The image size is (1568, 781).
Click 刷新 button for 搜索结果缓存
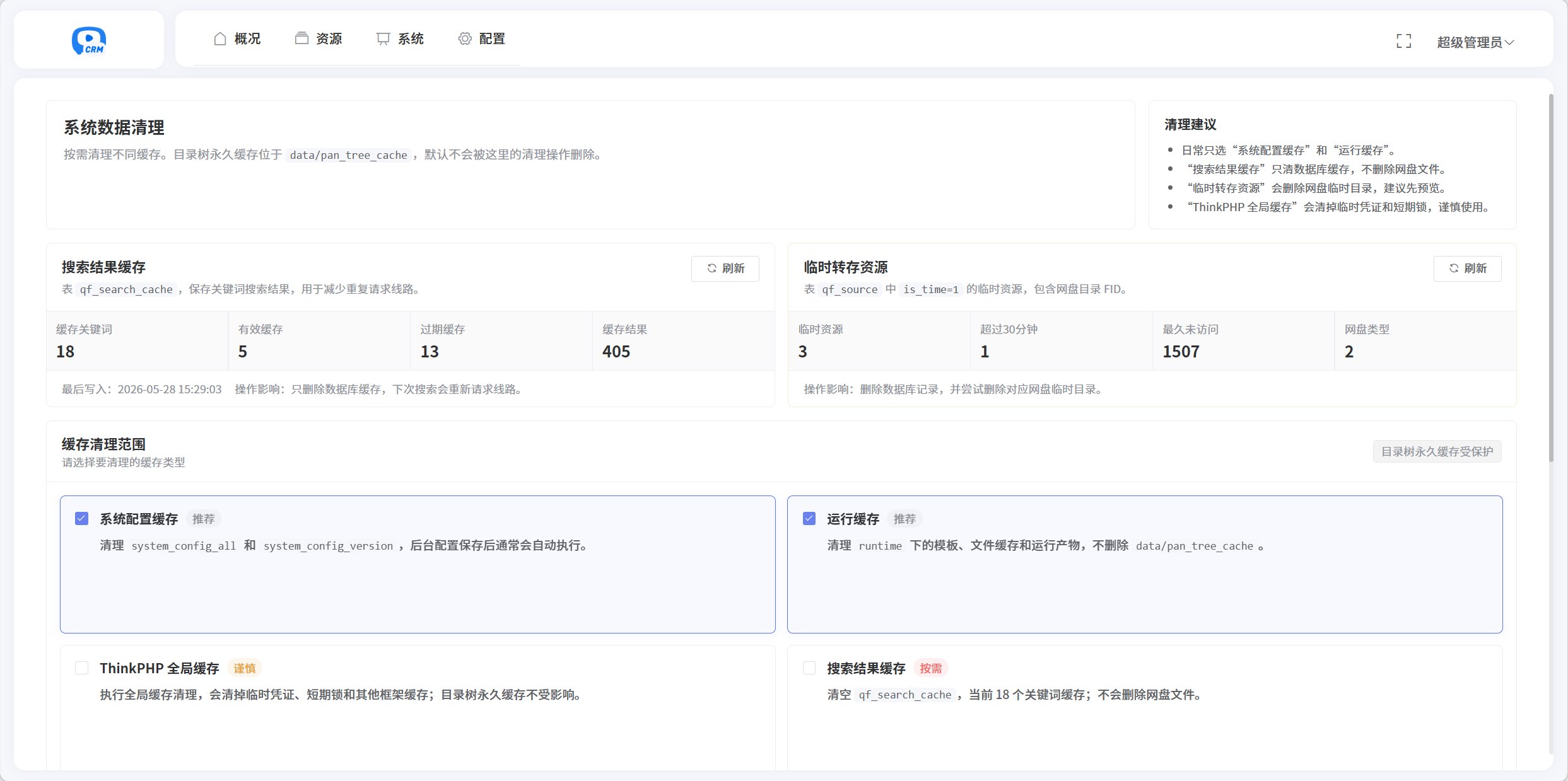725,269
